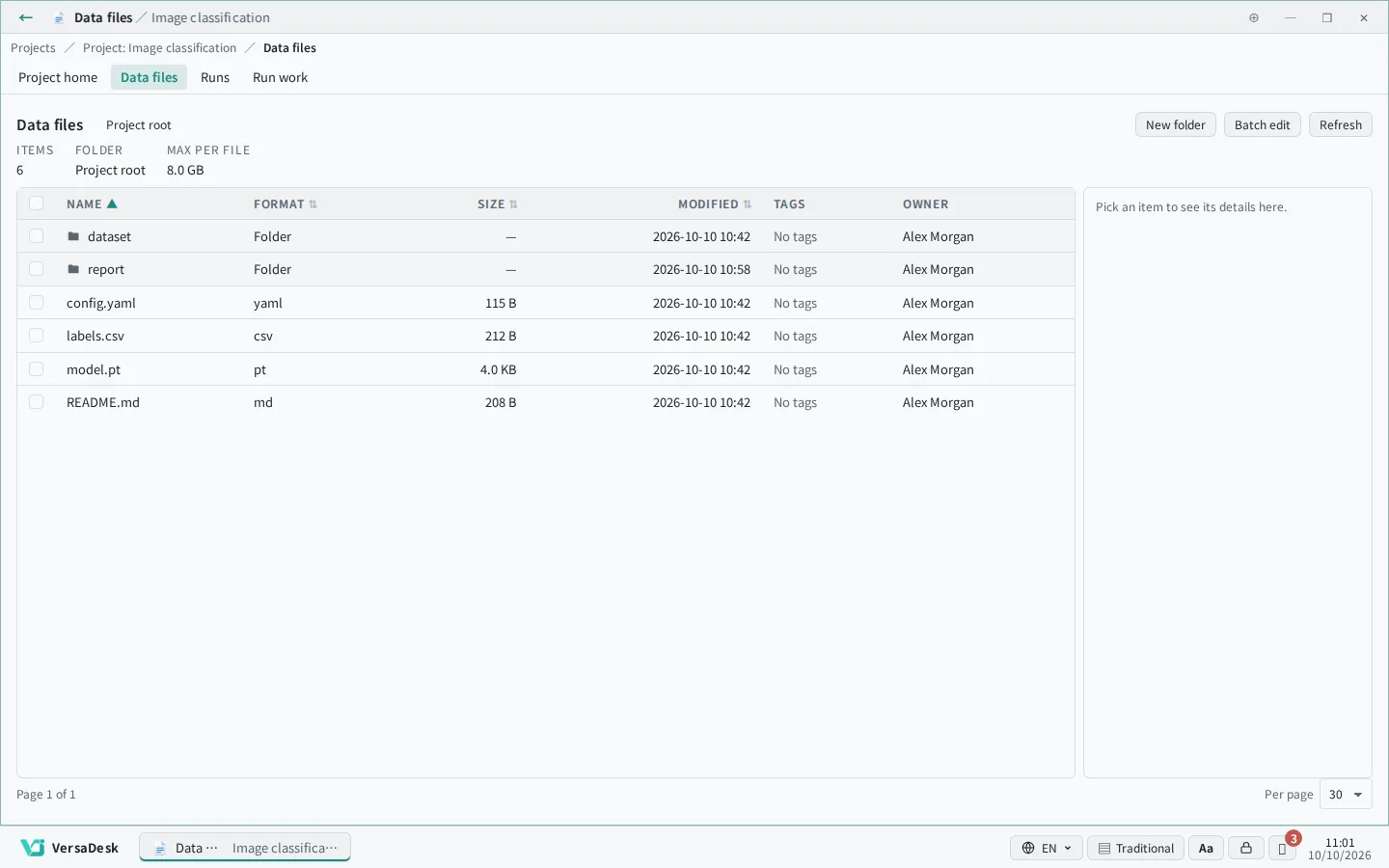Select the Data files tab
Image resolution: width=1389 pixels, height=868 pixels.
149,77
